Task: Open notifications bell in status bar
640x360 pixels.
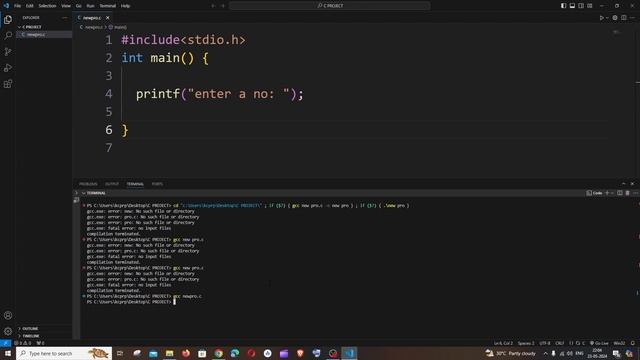Action: click(633, 343)
